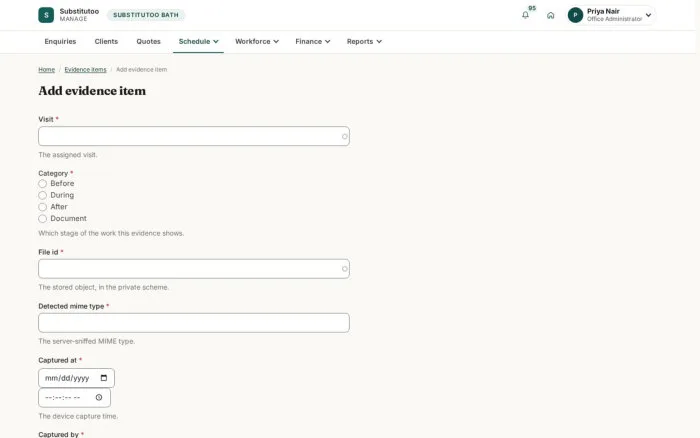This screenshot has width=700, height=438.
Task: Go to home via house icon
Action: point(550,15)
